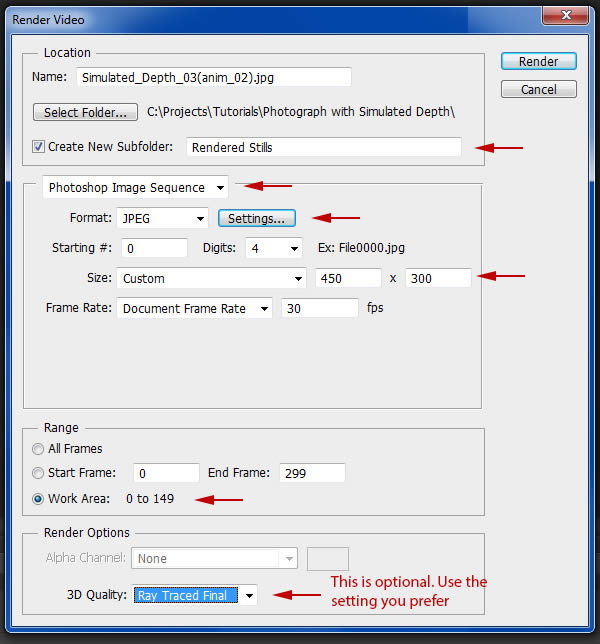Click the Start Frame value field
600x644 pixels.
166,473
